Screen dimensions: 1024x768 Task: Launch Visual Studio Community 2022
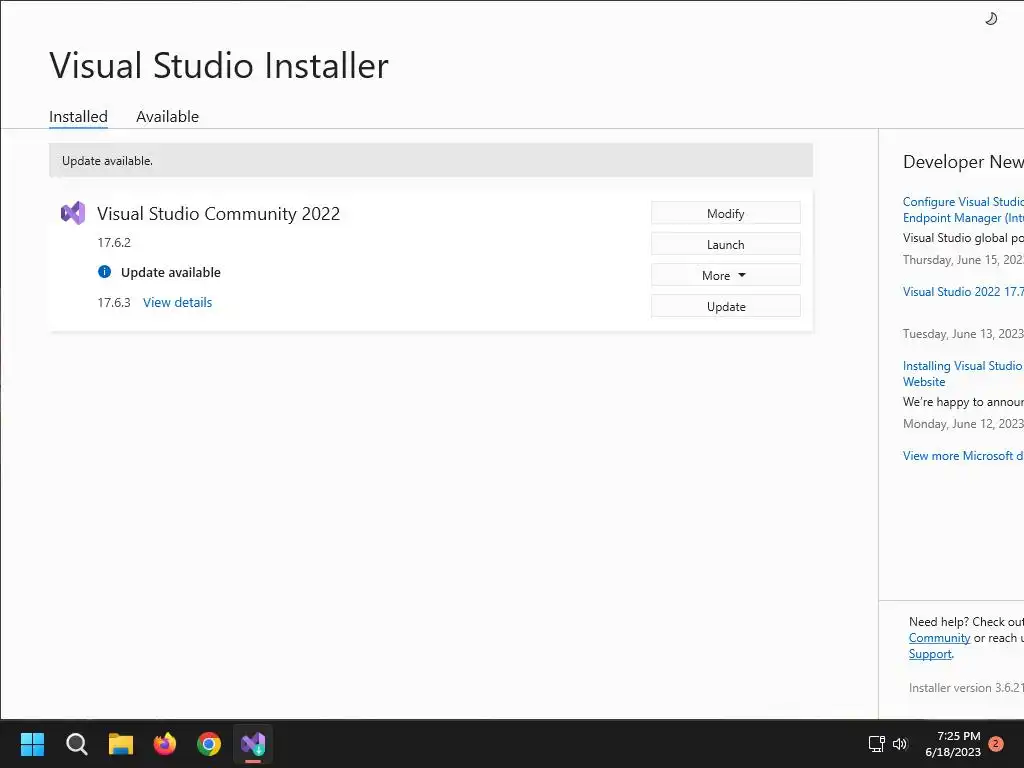[x=726, y=244]
